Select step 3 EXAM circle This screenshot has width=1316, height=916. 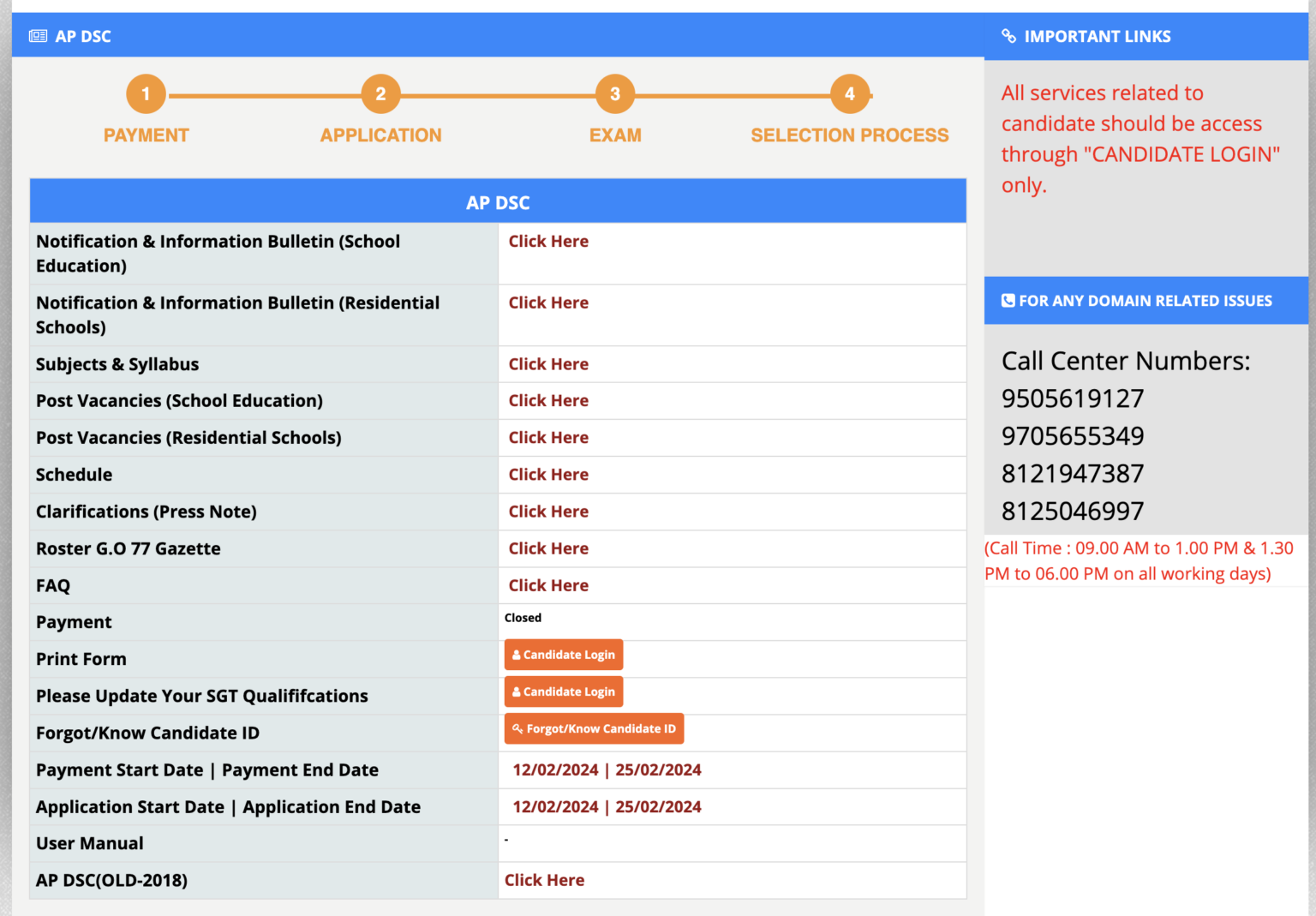click(x=615, y=94)
